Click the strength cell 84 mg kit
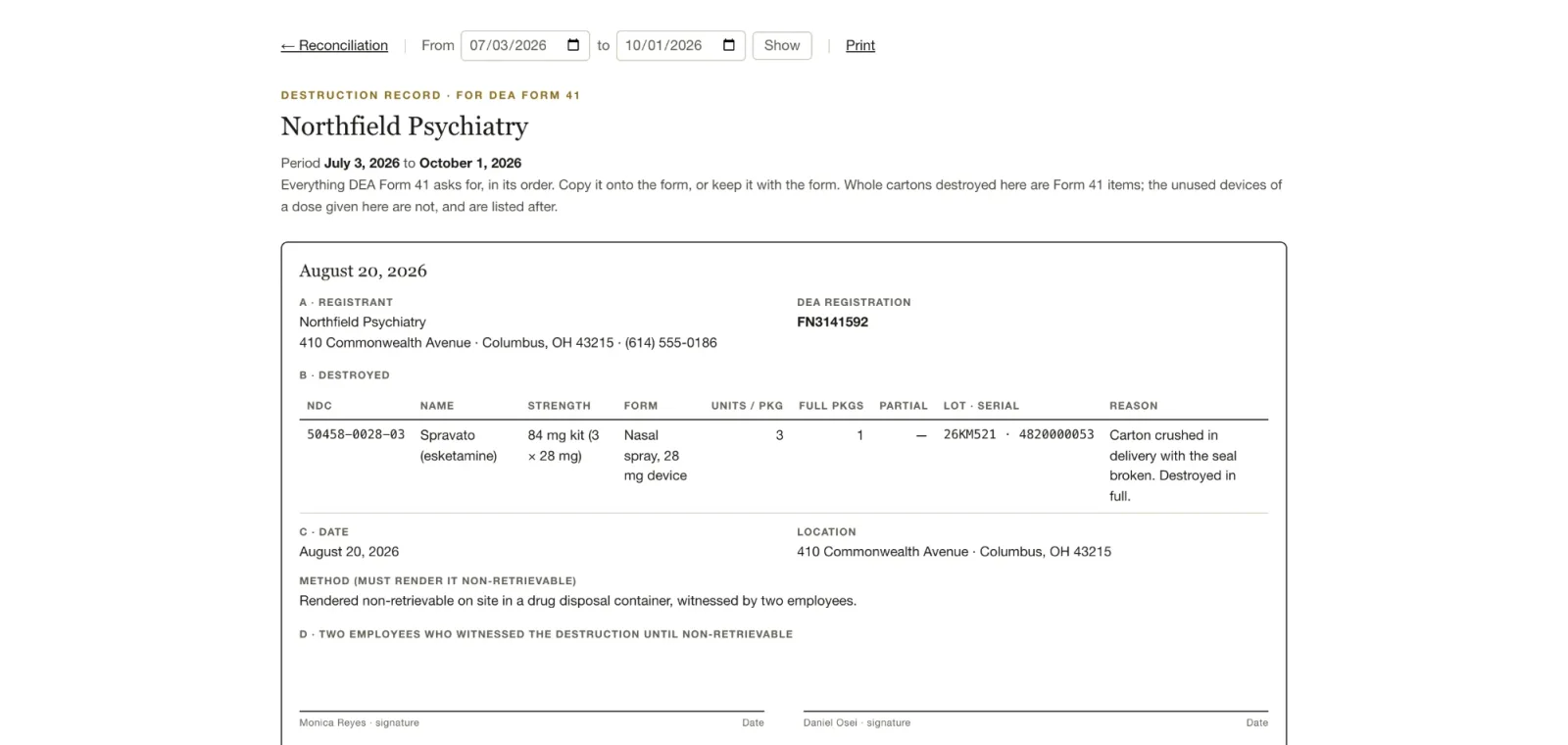1568x745 pixels. 563,445
